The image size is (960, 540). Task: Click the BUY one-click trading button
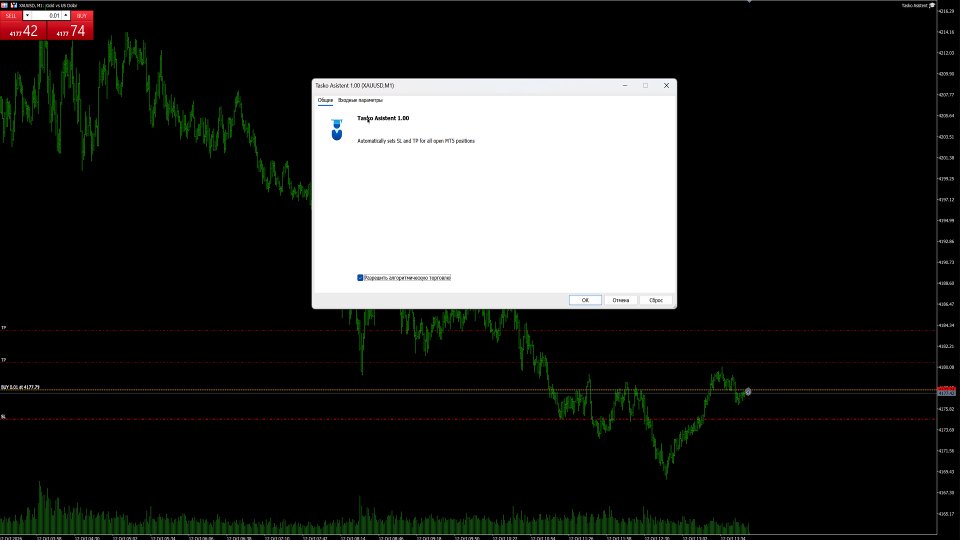(81, 15)
